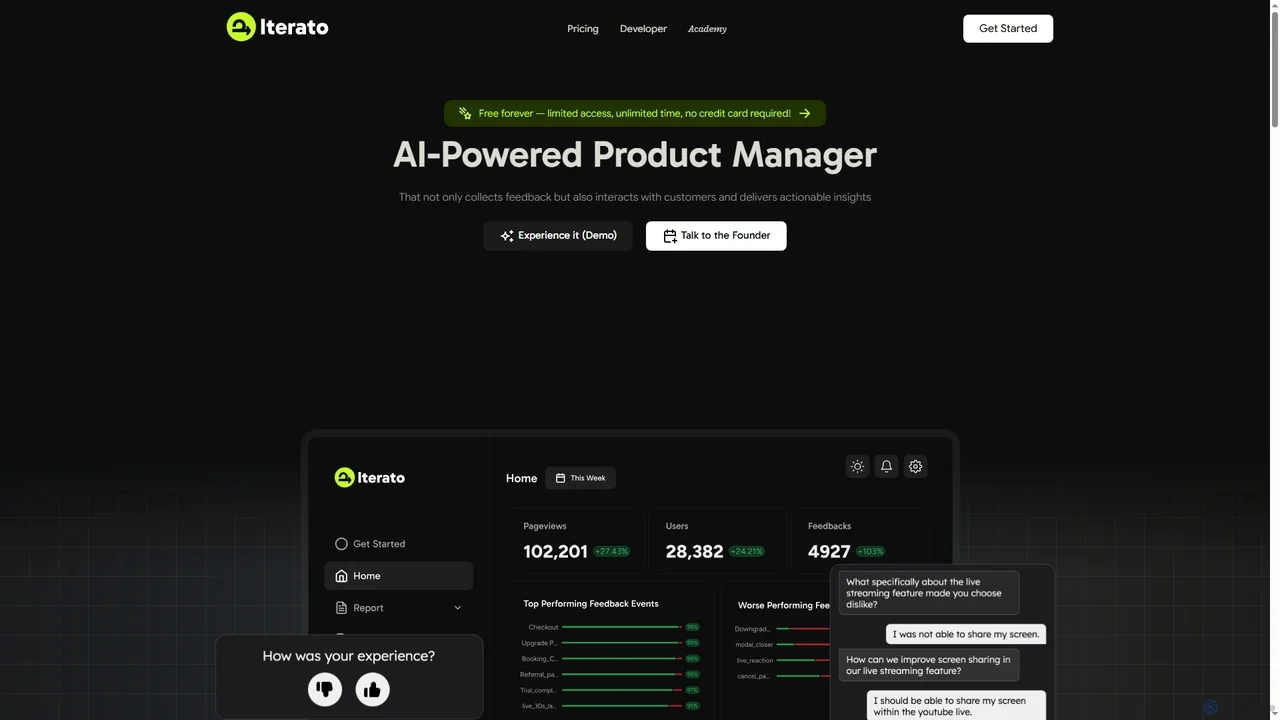Open settings via the gear icon

coord(915,466)
